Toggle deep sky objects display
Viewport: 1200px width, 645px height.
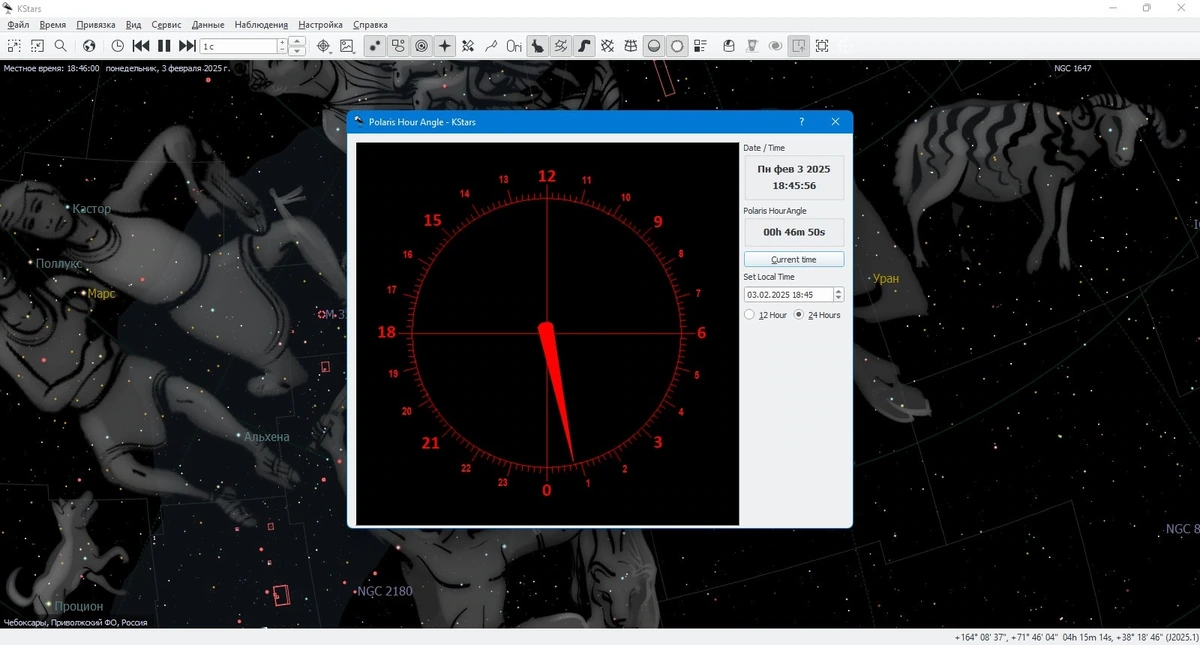398,46
